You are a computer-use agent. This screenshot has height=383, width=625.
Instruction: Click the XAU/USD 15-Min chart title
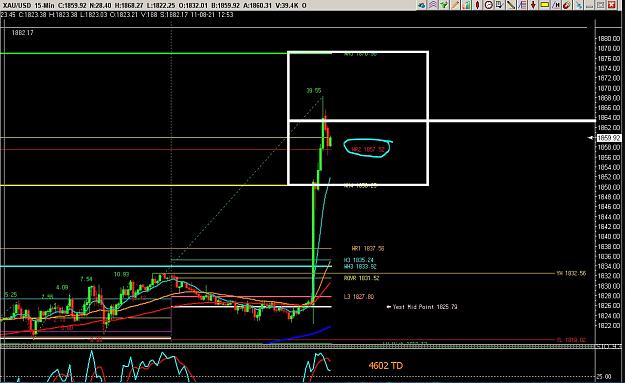(28, 6)
